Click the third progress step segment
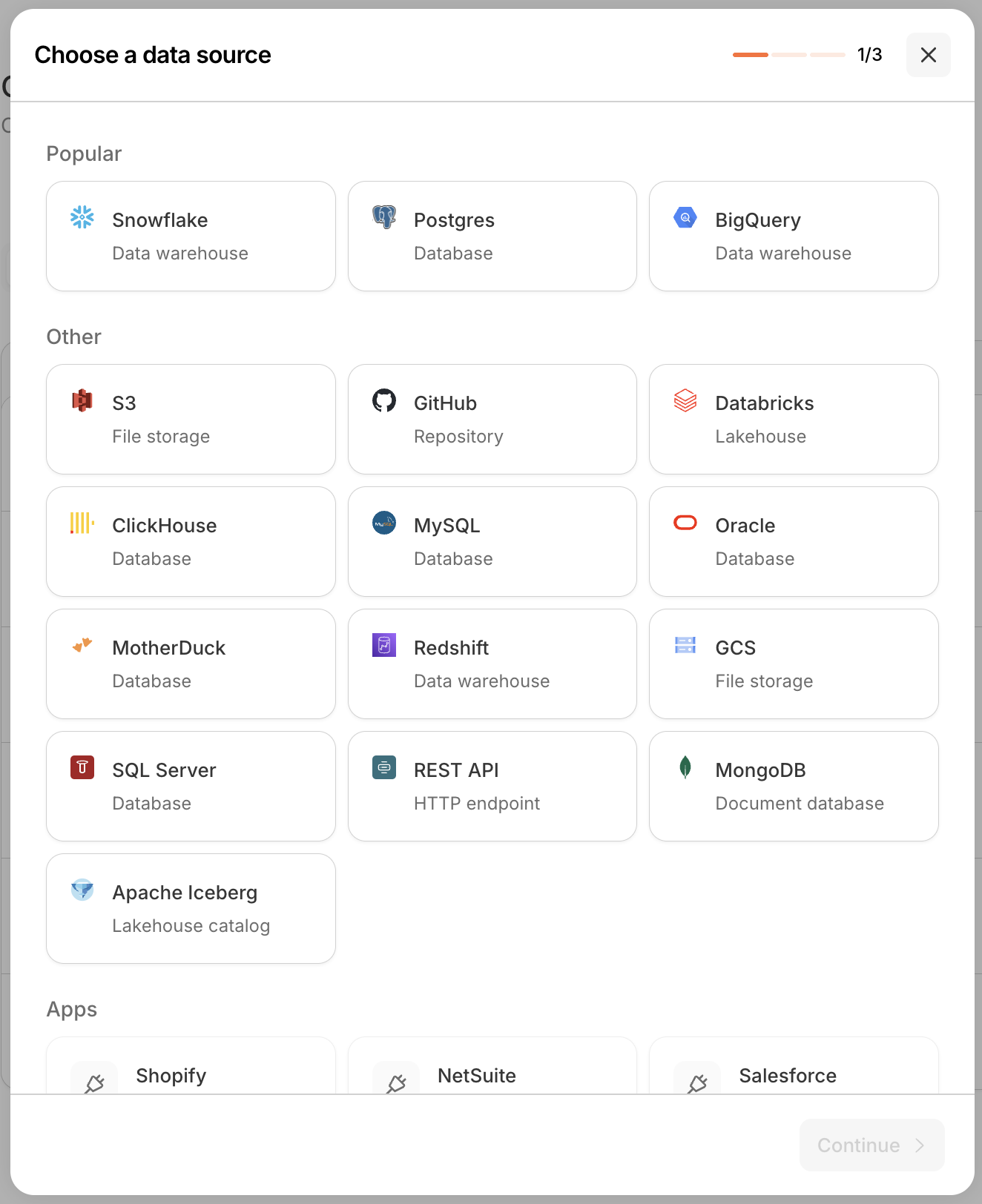The image size is (982, 1204). [828, 55]
